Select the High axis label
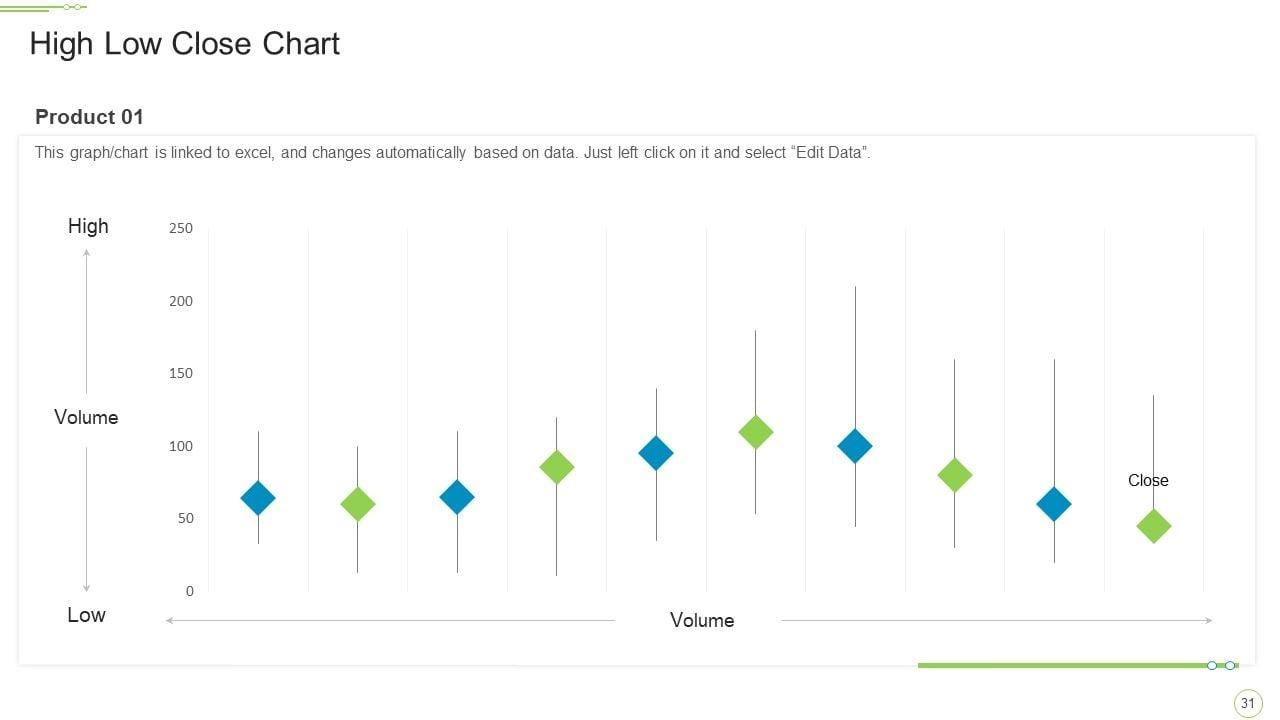This screenshot has height=720, width=1280. [88, 226]
